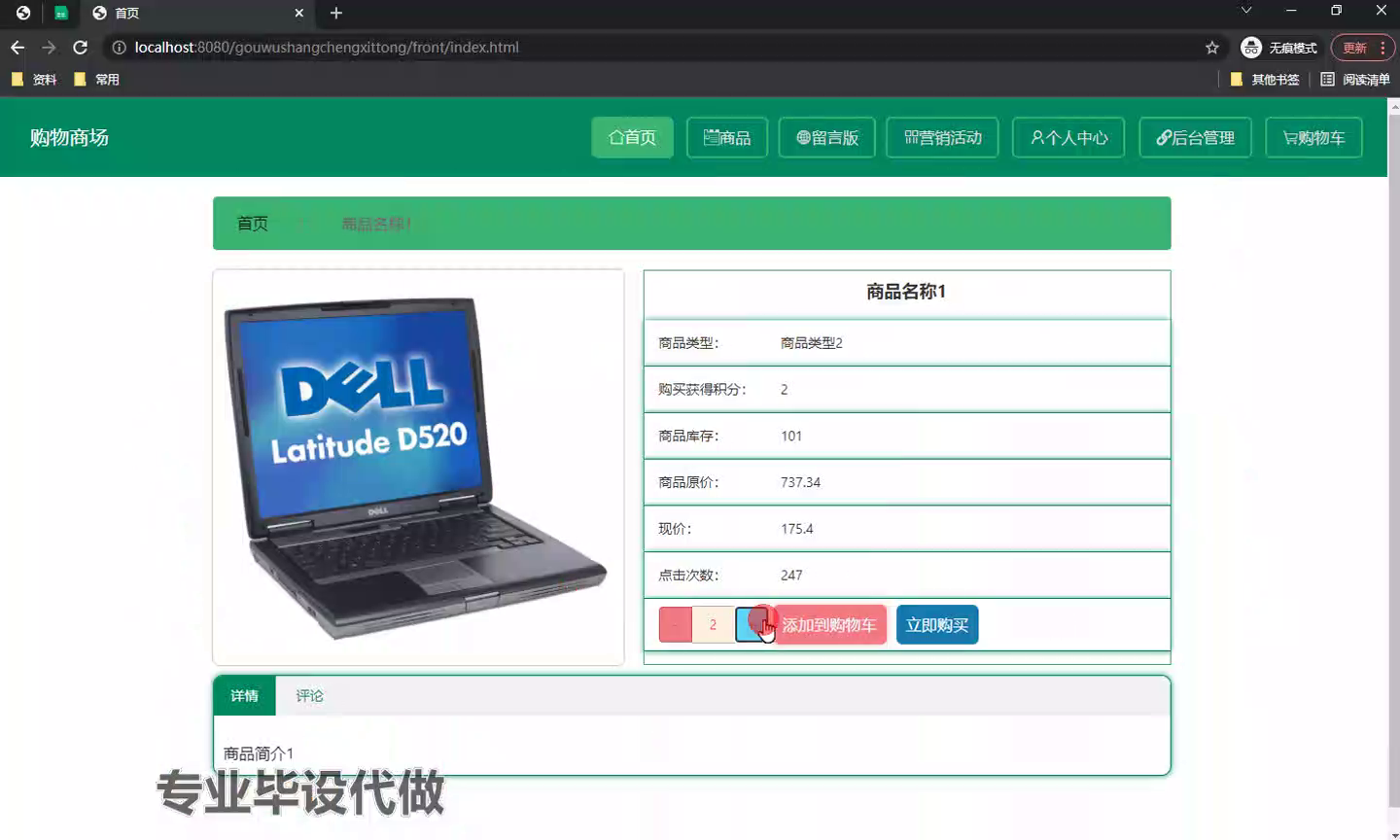The width and height of the screenshot is (1400, 840).
Task: Click 商品原价 value 737.34
Action: pyautogui.click(x=800, y=482)
